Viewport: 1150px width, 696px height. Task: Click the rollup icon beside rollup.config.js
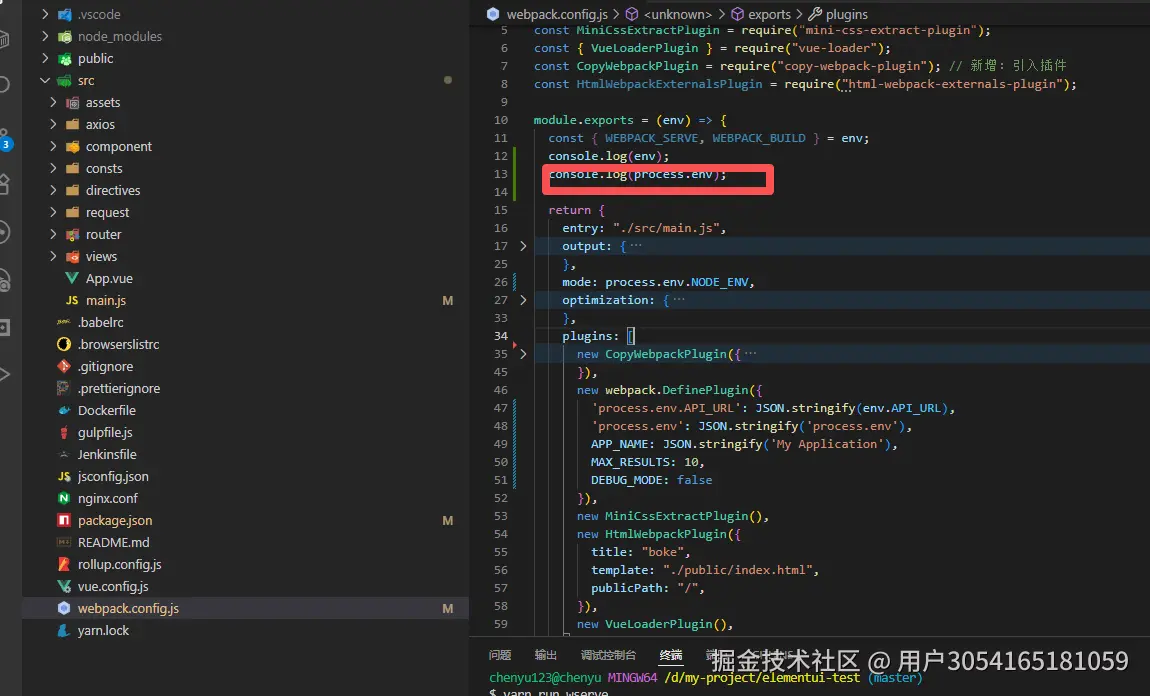[64, 565]
